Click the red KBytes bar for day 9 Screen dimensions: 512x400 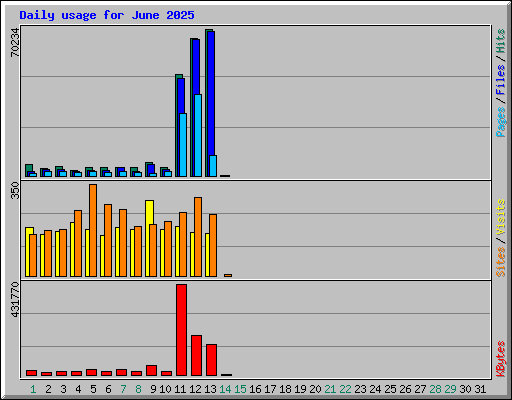click(151, 370)
